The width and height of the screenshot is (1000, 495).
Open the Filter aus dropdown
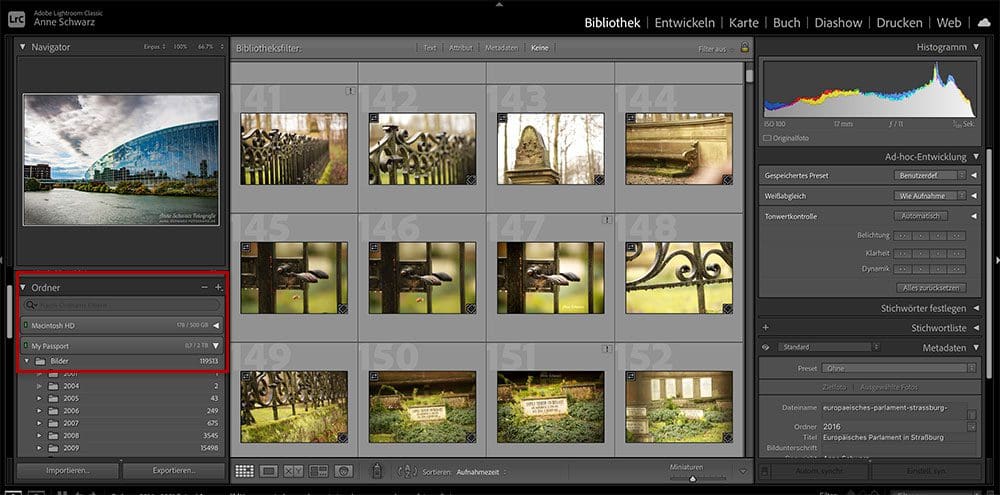[x=716, y=48]
